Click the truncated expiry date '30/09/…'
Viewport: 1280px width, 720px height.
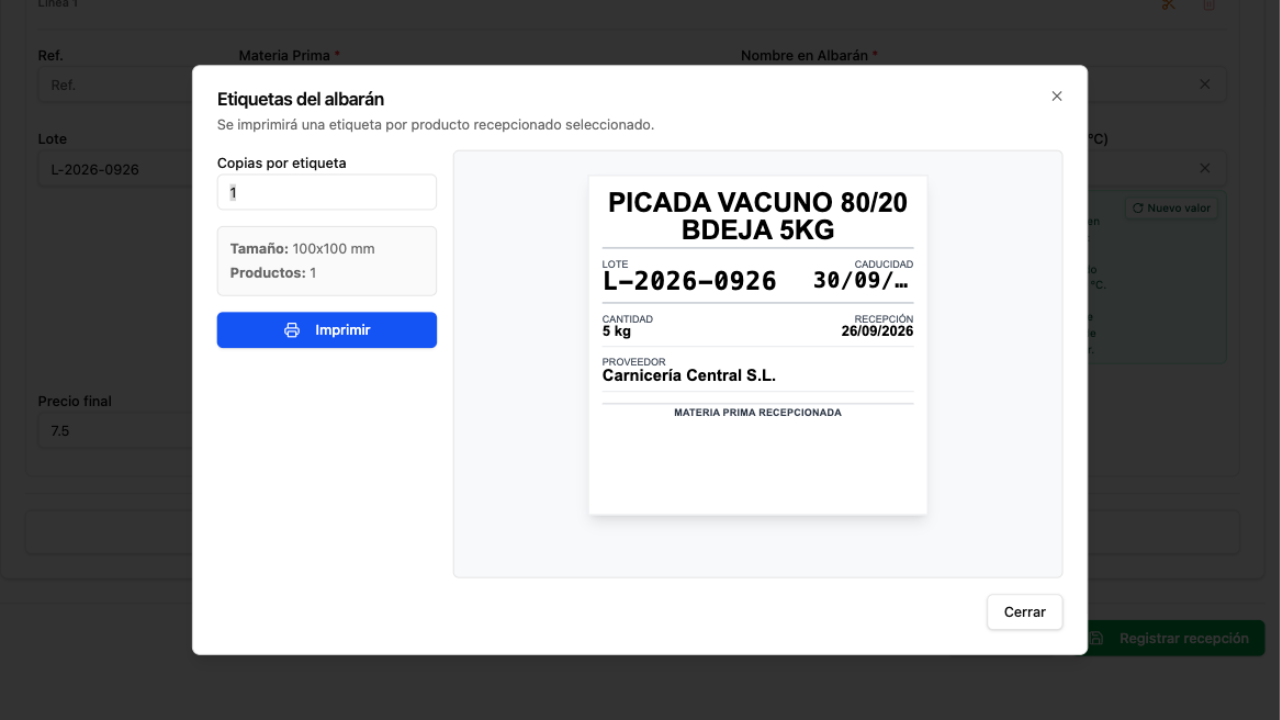pos(863,281)
